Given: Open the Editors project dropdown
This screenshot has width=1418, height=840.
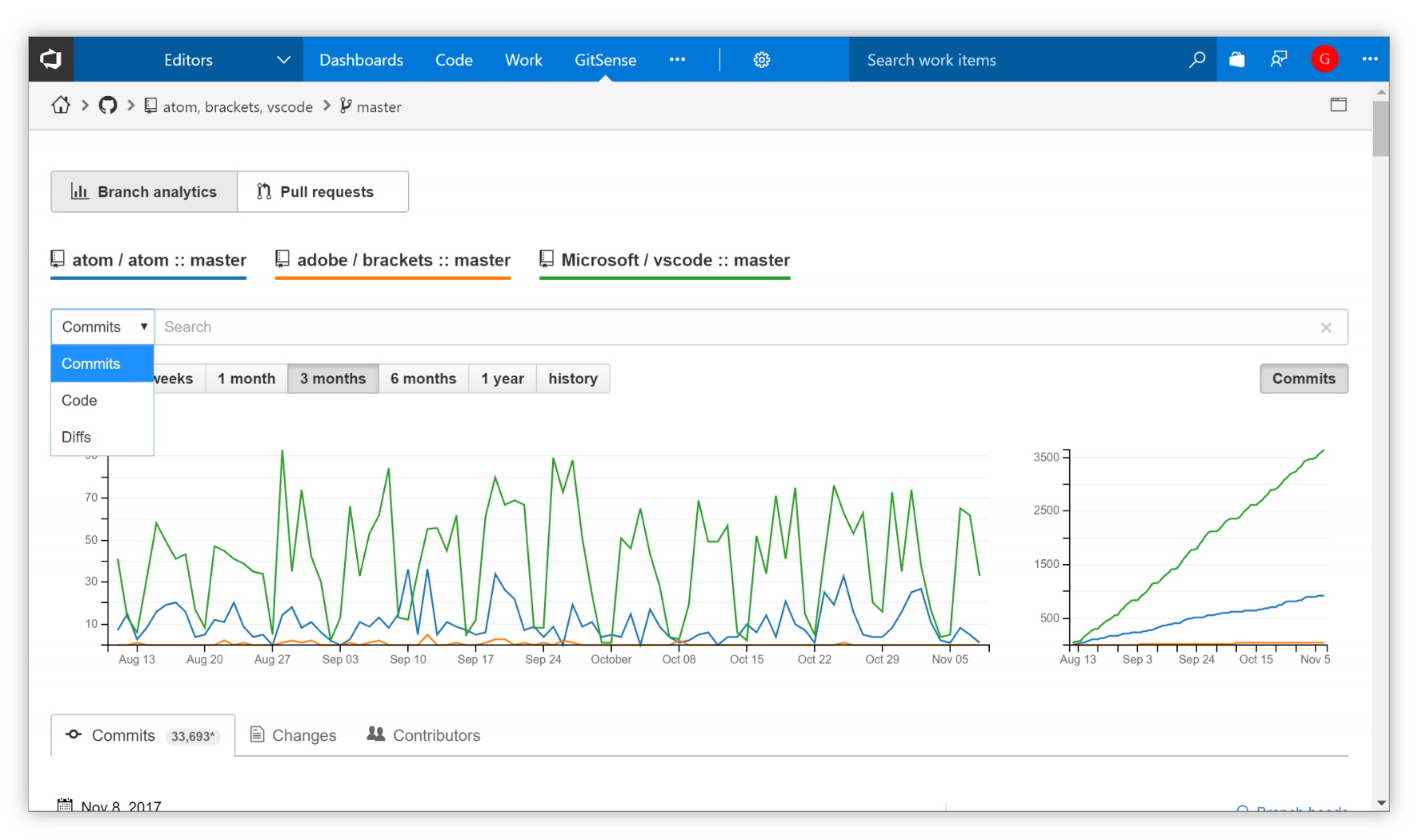Looking at the screenshot, I should coord(188,59).
